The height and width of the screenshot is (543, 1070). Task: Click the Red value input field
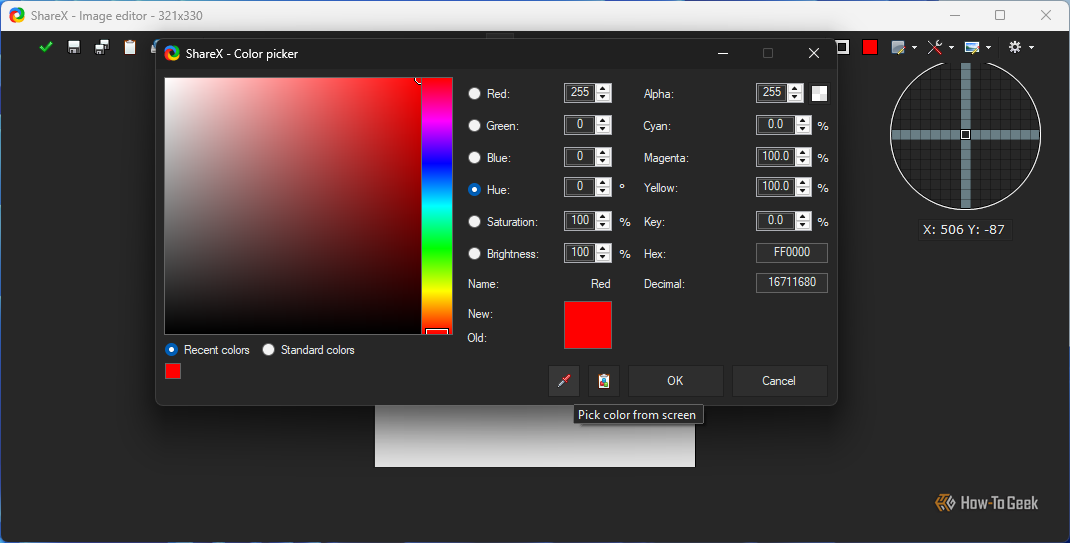pos(580,93)
